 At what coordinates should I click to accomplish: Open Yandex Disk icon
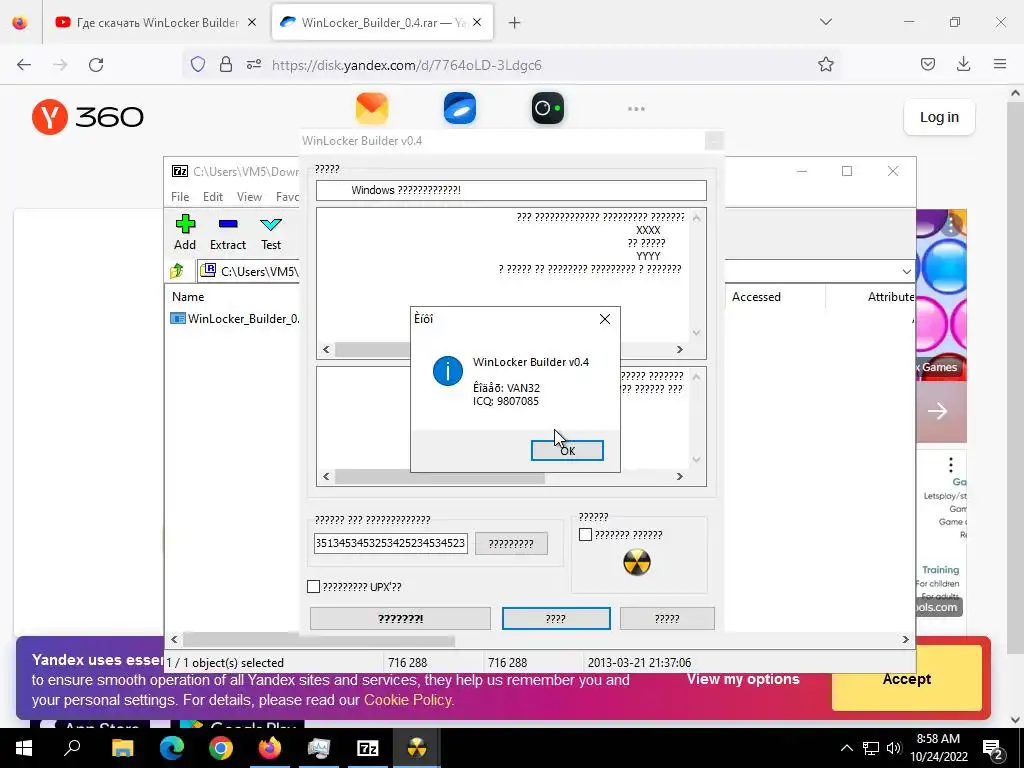point(460,108)
